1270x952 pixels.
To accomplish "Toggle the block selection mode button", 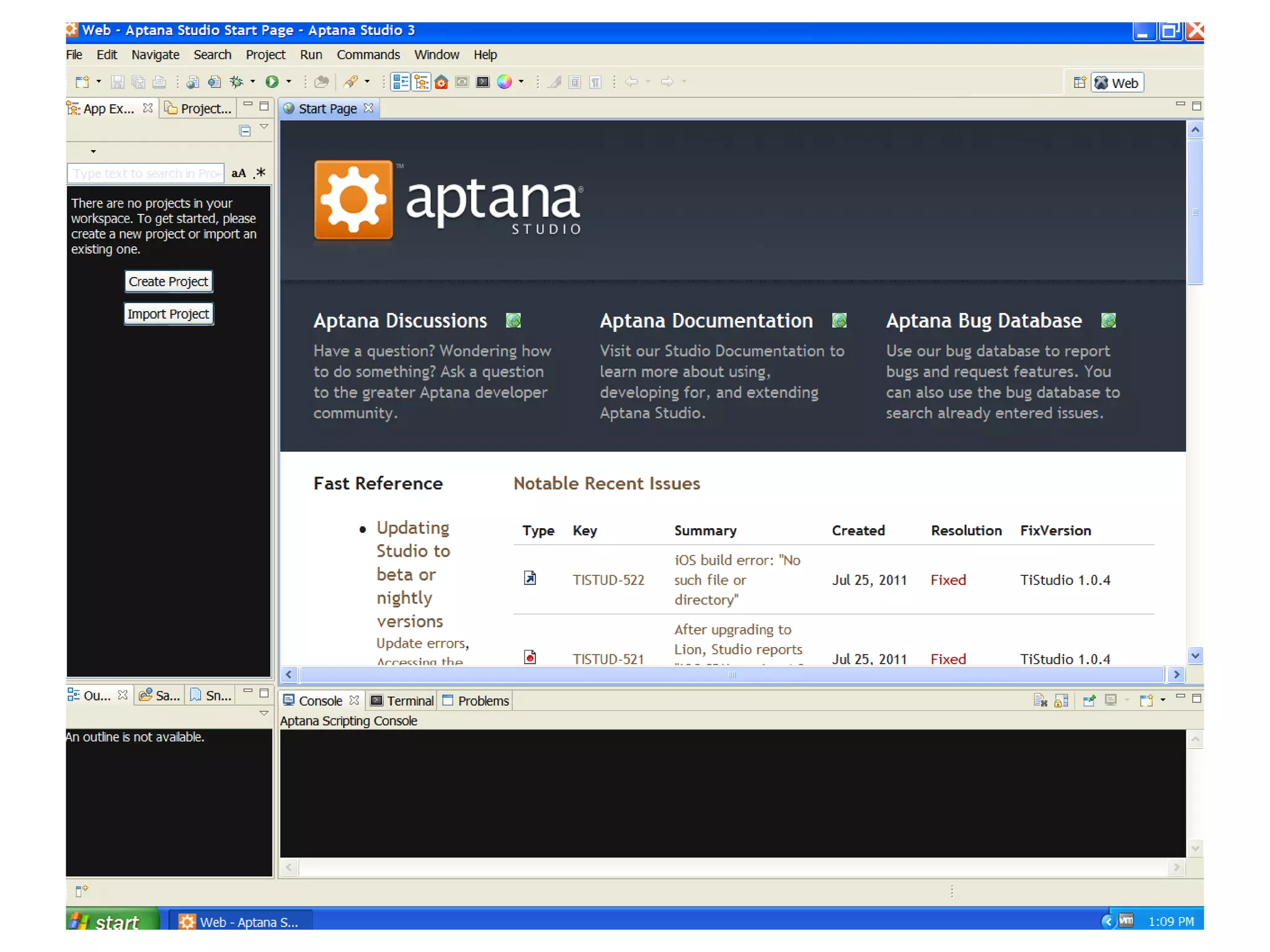I will 575,82.
